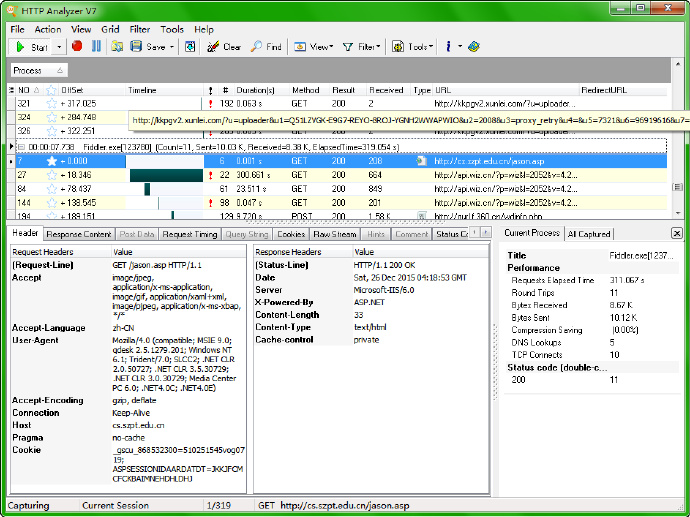Open the Grid menu
The width and height of the screenshot is (690, 517).
click(x=110, y=29)
